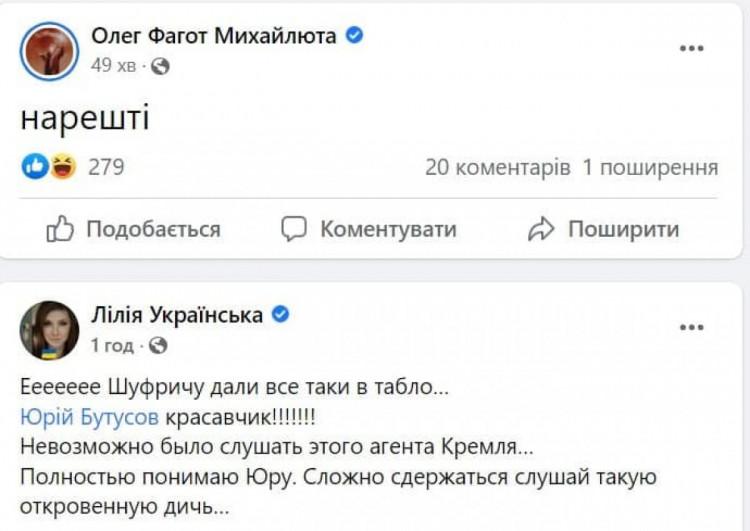Open Лілія Українська profile picture

click(49, 330)
